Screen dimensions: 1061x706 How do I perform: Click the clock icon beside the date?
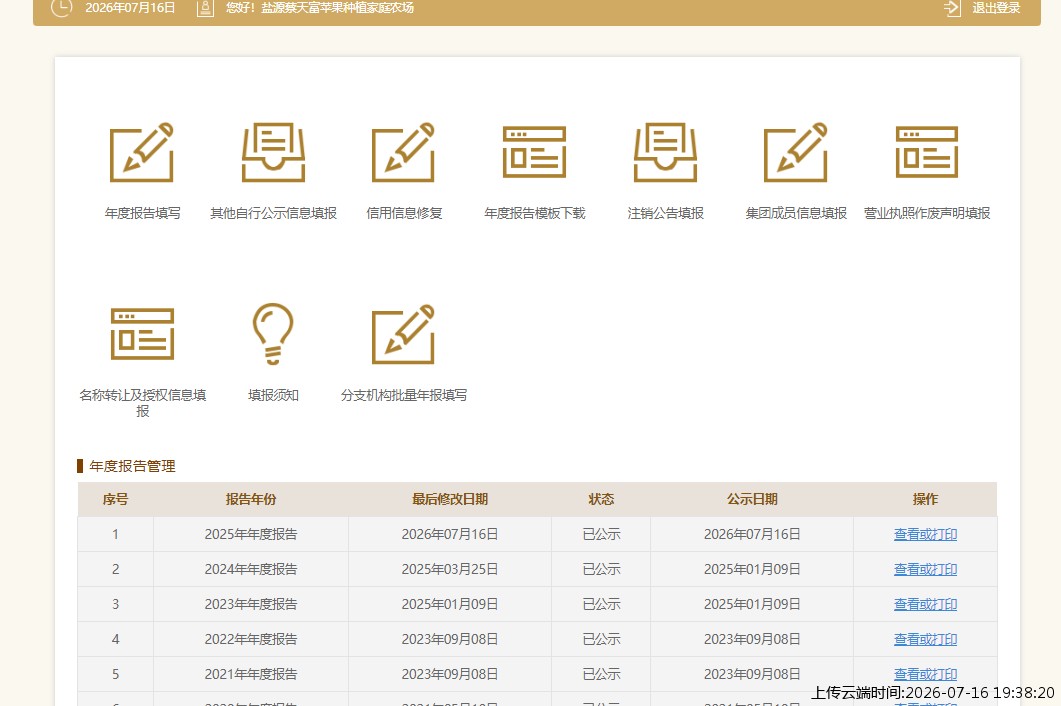click(x=62, y=7)
